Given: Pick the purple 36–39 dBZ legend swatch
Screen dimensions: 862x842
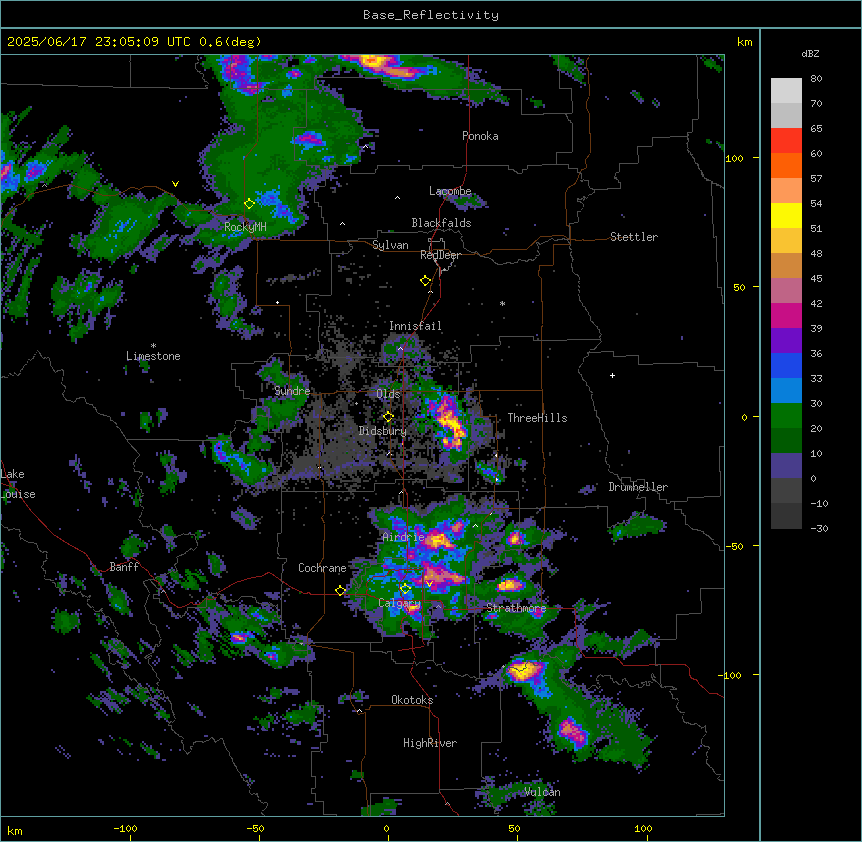Looking at the screenshot, I should 786,341.
